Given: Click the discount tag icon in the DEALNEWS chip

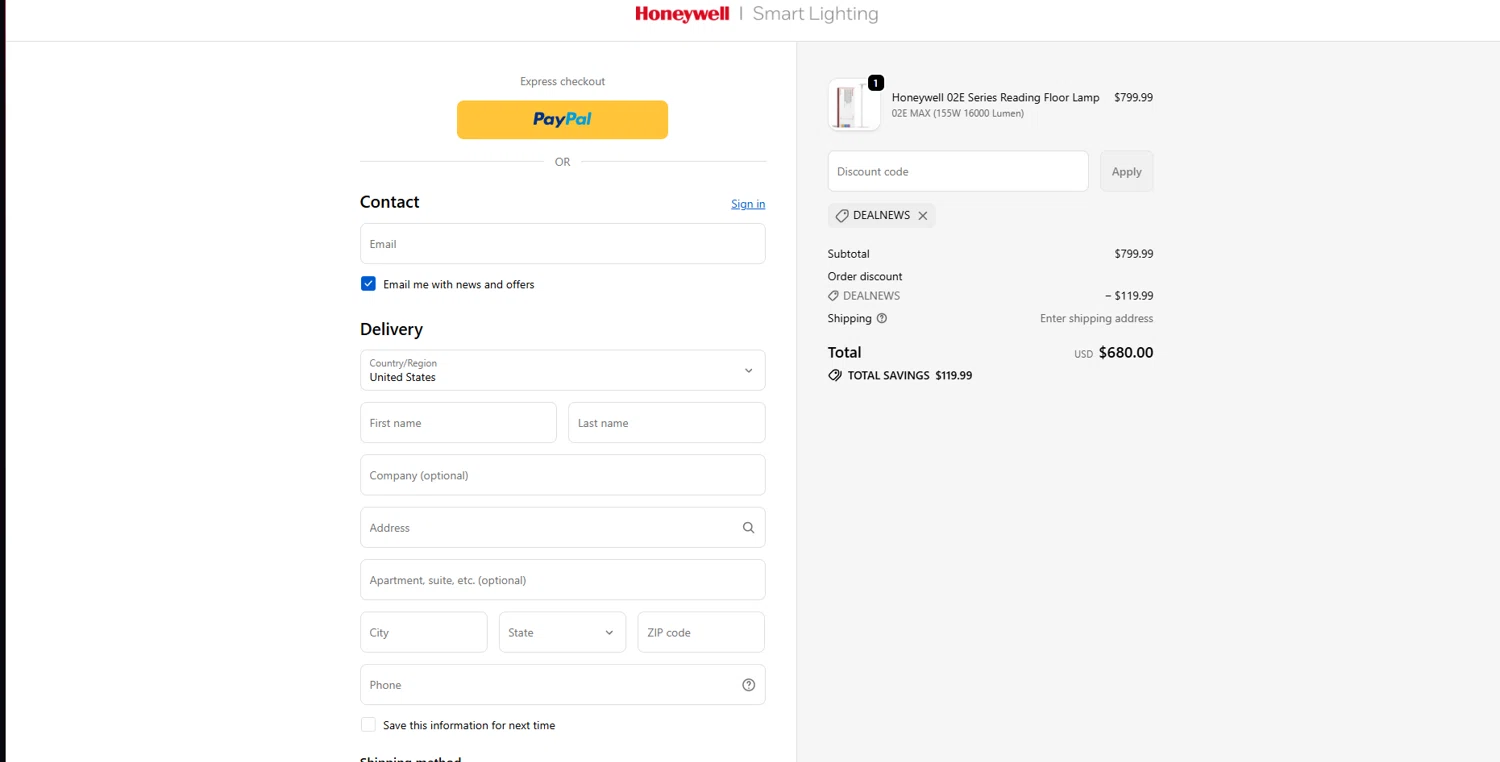Looking at the screenshot, I should click(x=842, y=216).
